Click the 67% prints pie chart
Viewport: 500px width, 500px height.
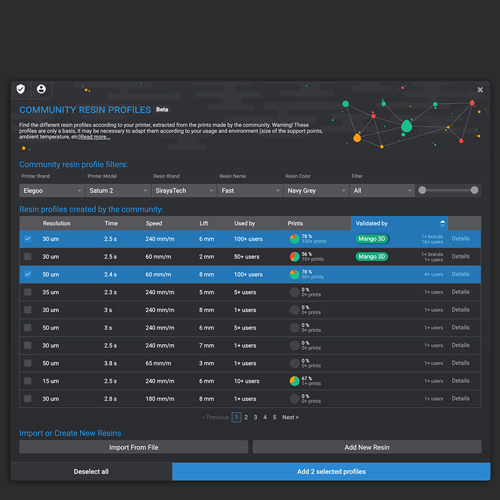pyautogui.click(x=295, y=381)
